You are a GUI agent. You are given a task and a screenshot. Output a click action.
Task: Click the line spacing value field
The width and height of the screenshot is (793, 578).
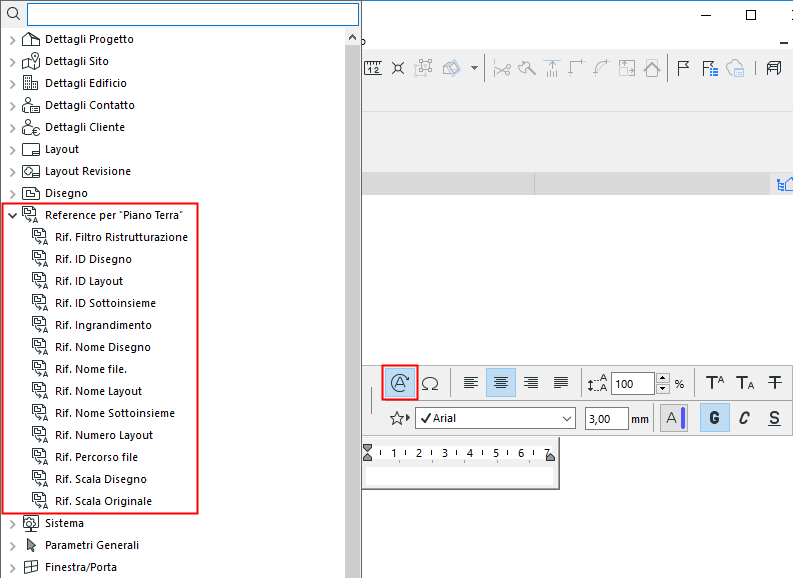click(633, 384)
